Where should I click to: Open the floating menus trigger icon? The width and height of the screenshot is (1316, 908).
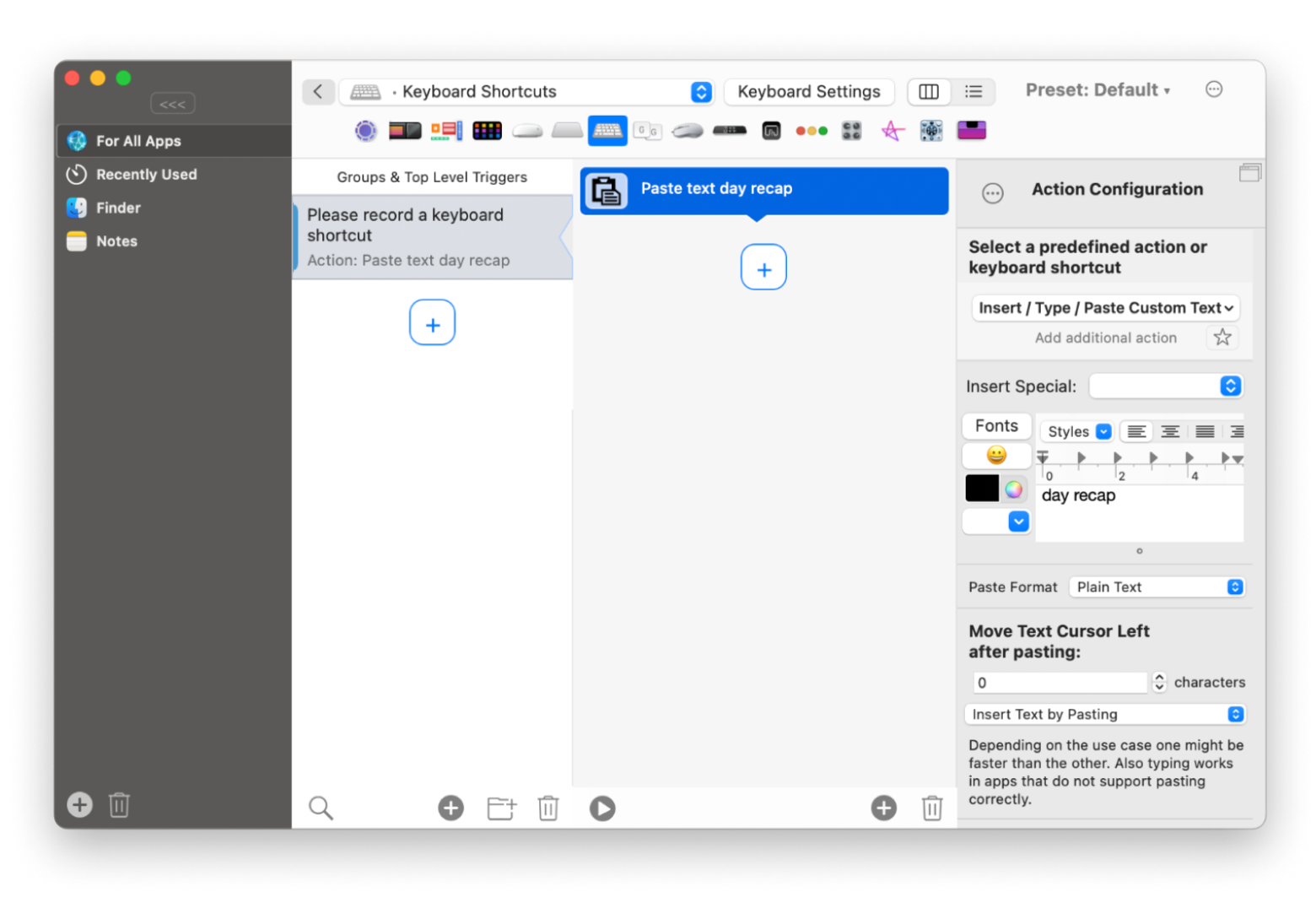[446, 131]
